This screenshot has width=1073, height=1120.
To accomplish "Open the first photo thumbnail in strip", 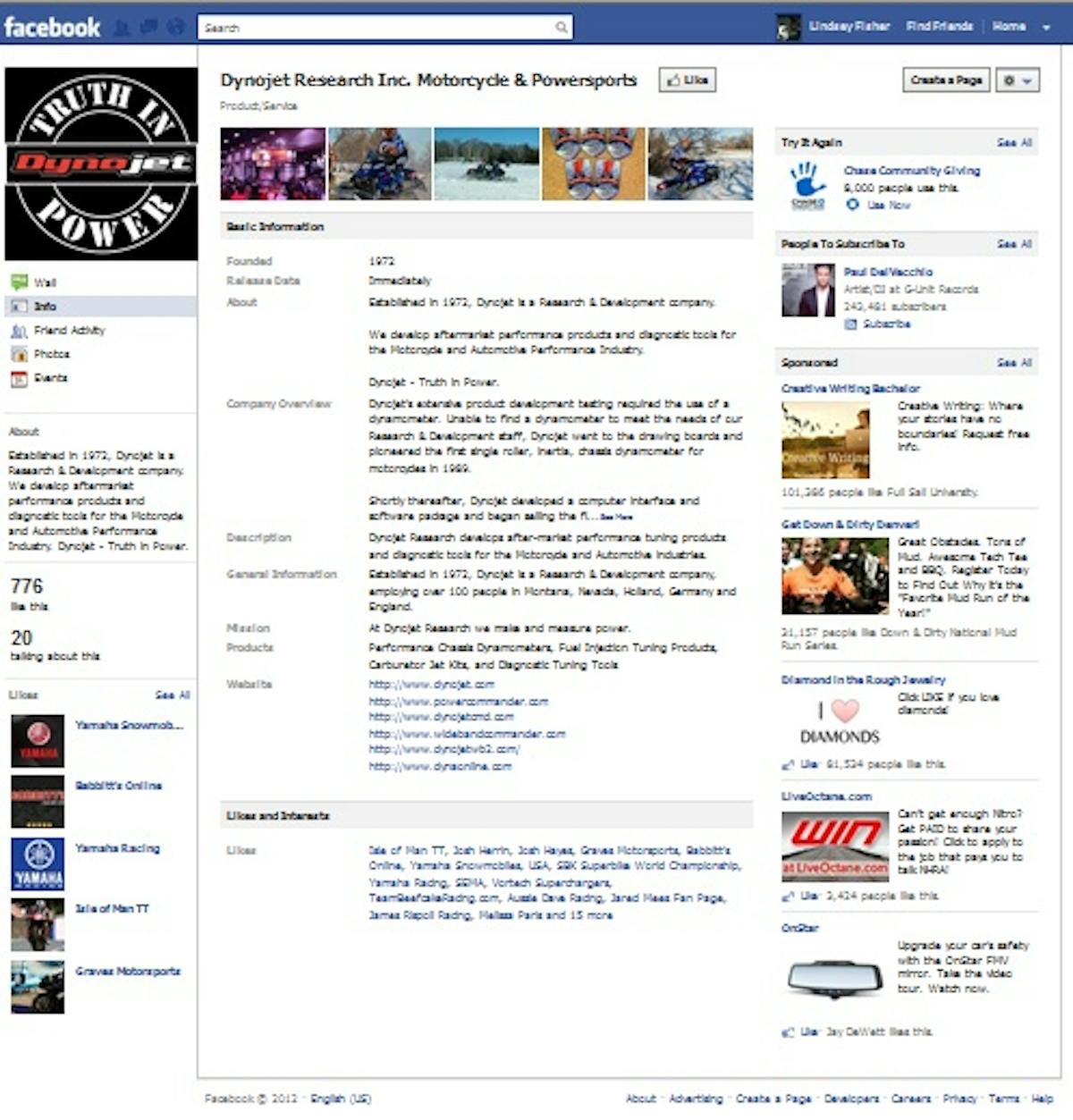I will pyautogui.click(x=273, y=164).
